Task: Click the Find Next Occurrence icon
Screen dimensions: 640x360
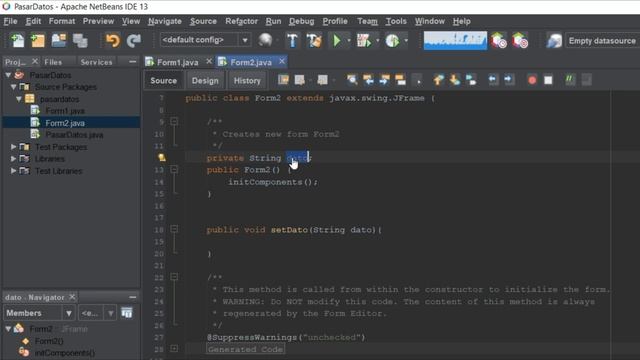Action: [x=384, y=80]
